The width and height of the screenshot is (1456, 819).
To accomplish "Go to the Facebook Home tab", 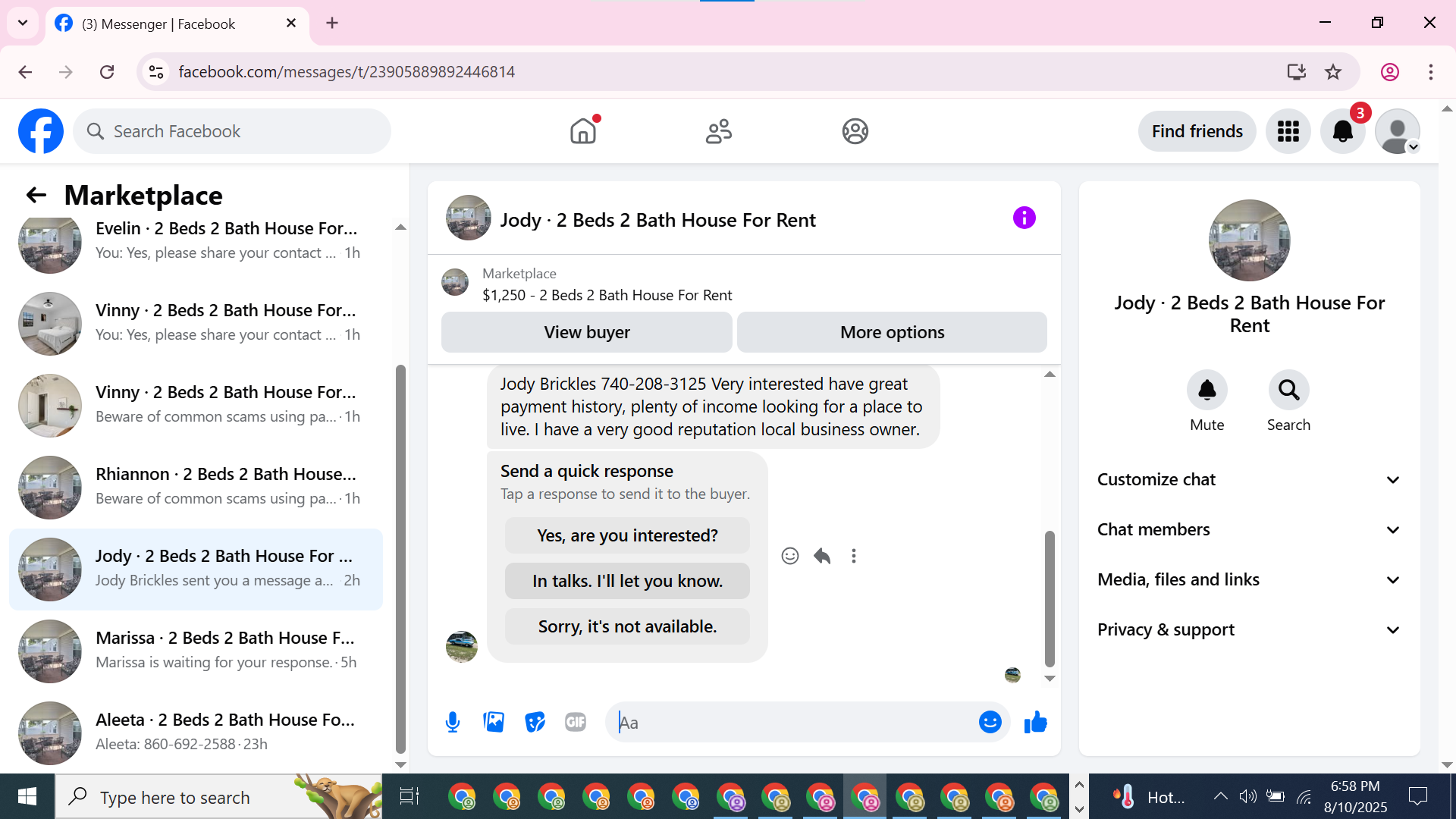I will (x=582, y=131).
